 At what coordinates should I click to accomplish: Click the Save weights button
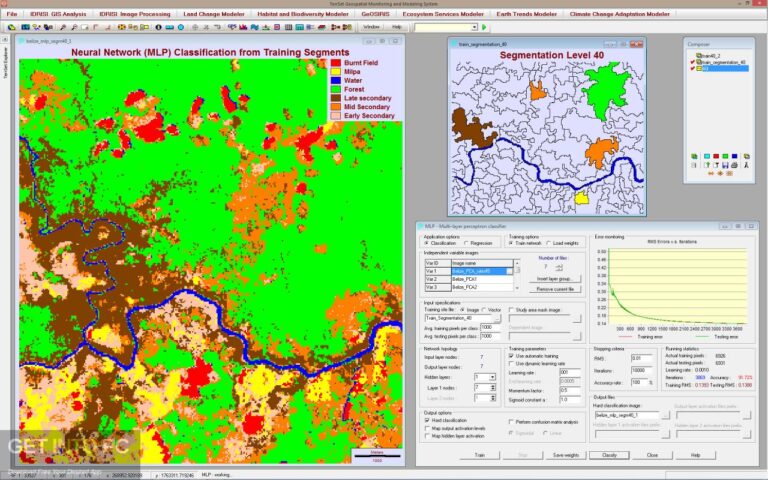[566, 455]
